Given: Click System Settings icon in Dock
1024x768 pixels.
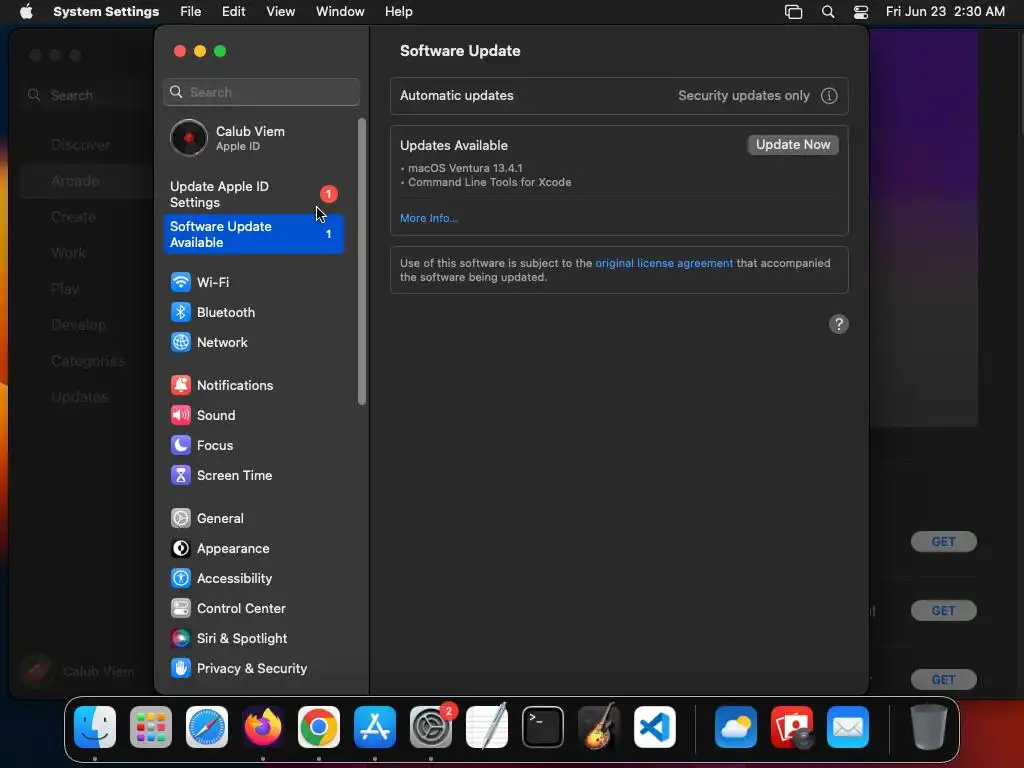Looking at the screenshot, I should pos(431,727).
